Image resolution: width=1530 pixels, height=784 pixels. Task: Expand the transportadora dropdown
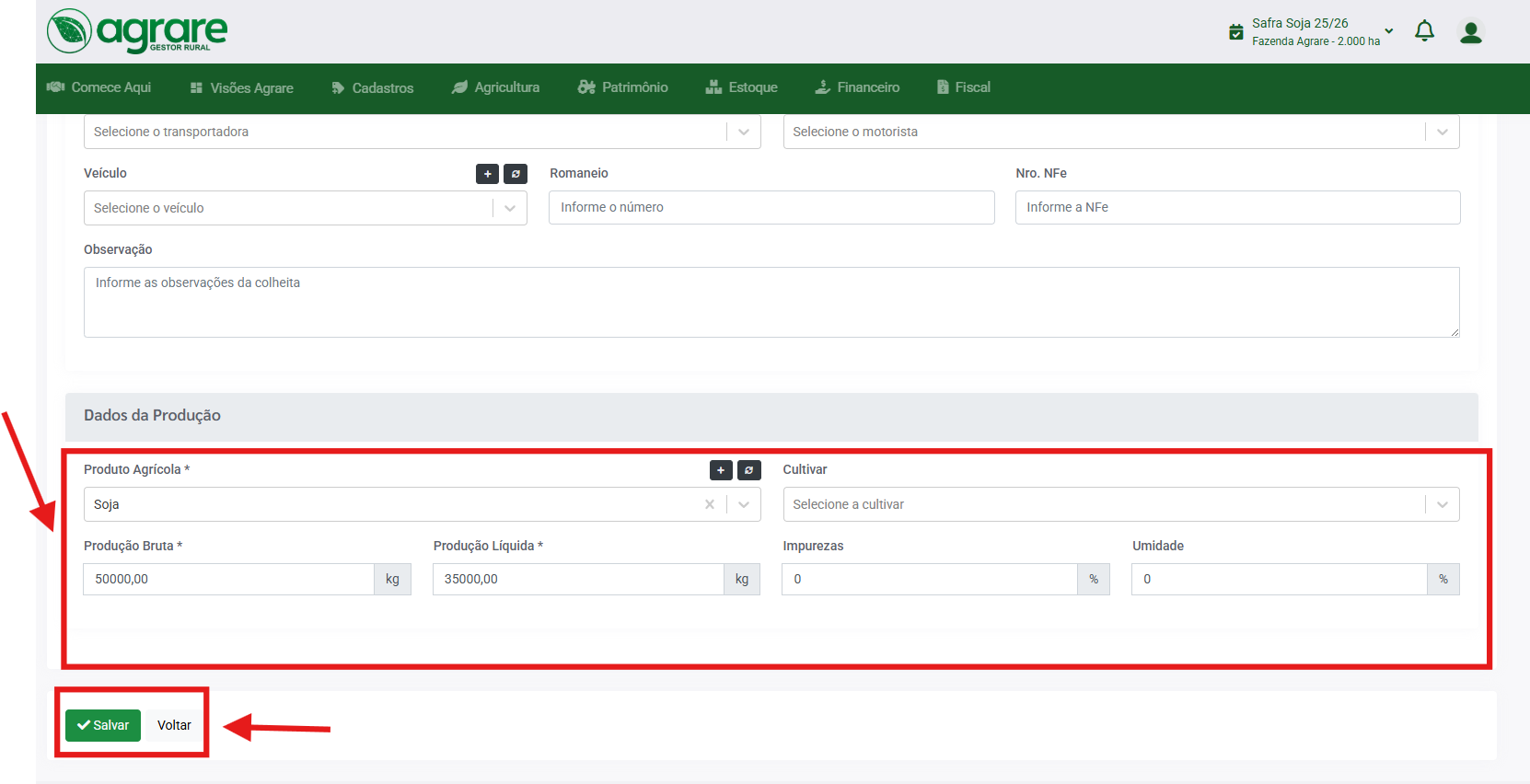tap(744, 132)
